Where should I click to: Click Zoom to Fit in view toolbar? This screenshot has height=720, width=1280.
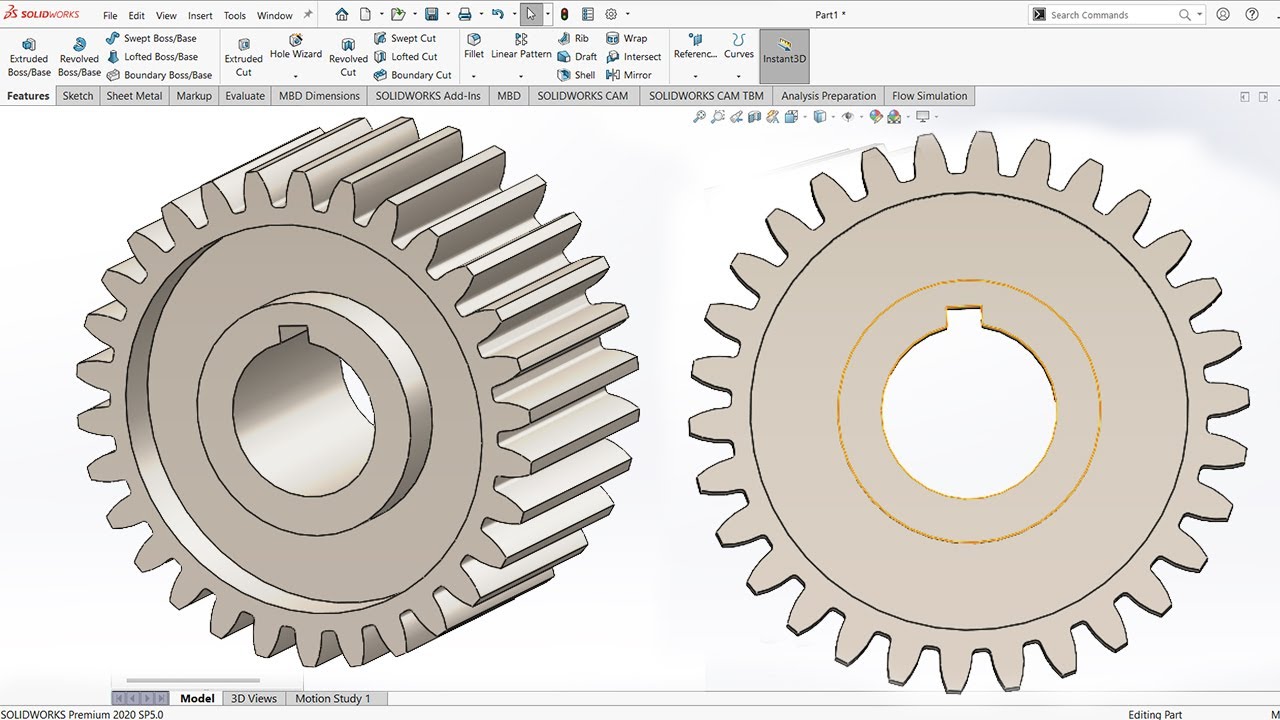[x=700, y=117]
